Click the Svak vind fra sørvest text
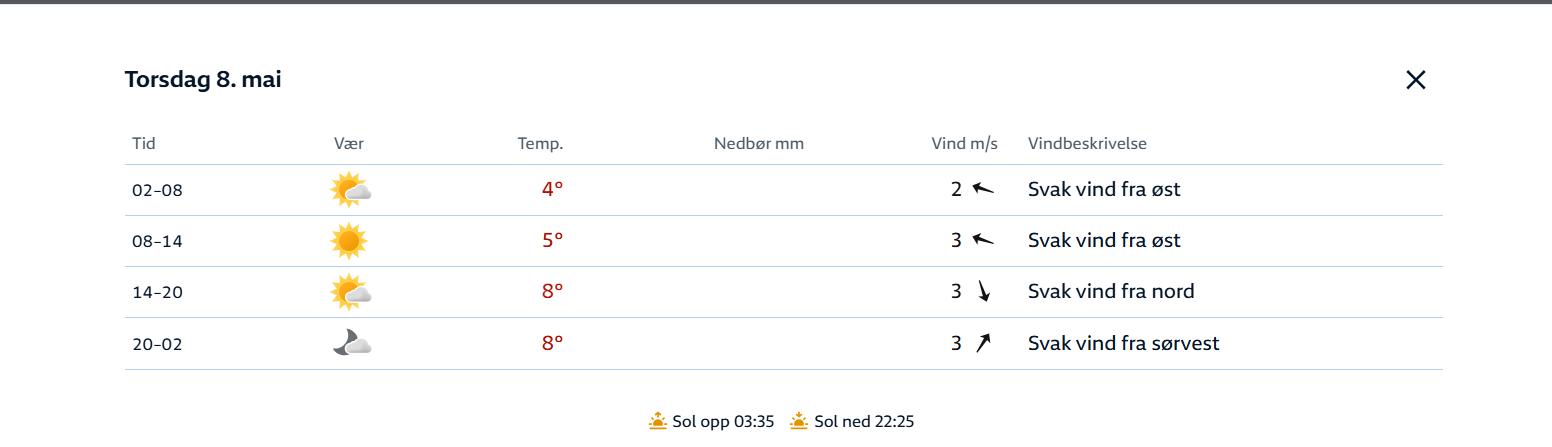The image size is (1552, 447). click(x=1124, y=343)
